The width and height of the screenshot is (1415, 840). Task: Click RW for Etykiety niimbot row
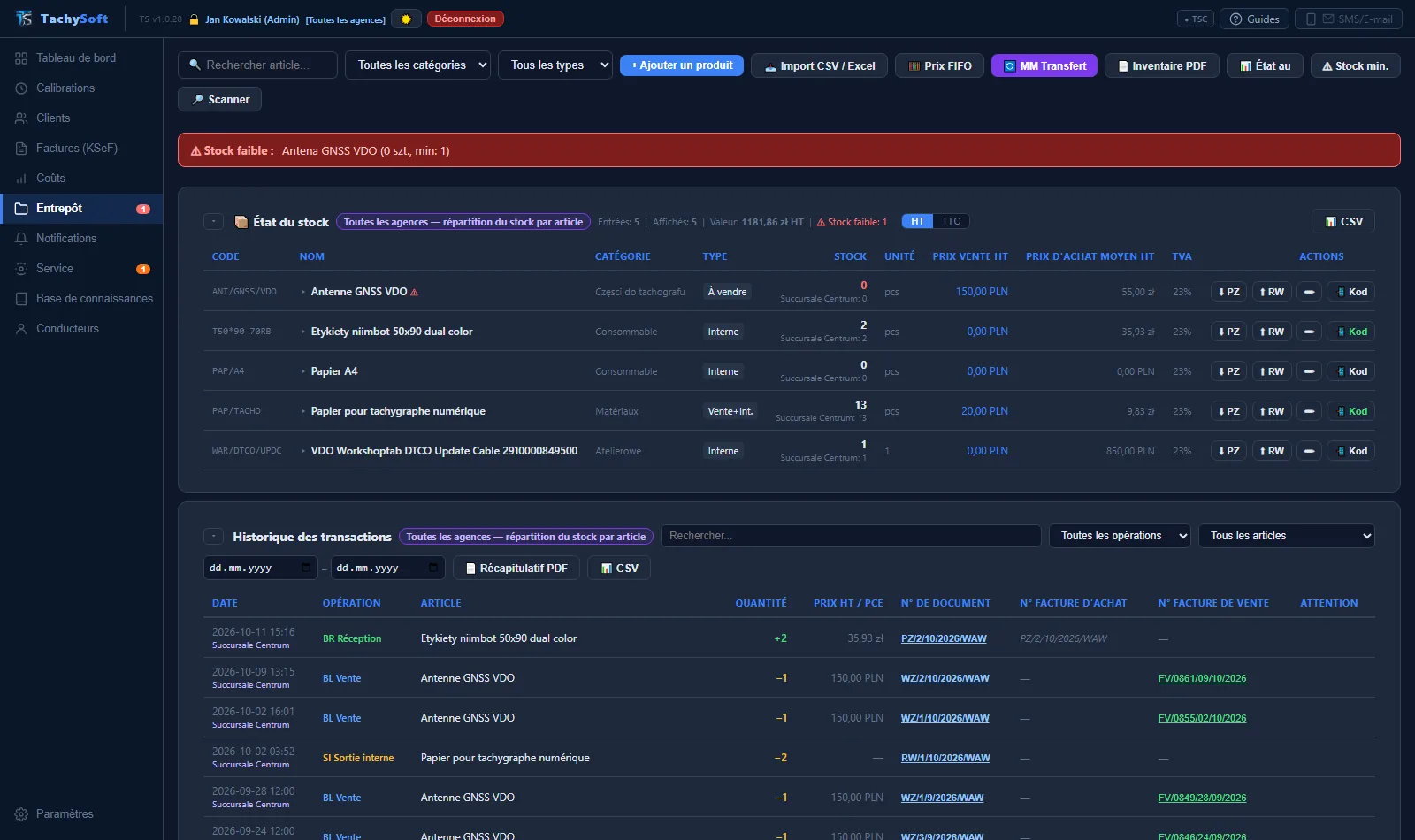[x=1272, y=332]
